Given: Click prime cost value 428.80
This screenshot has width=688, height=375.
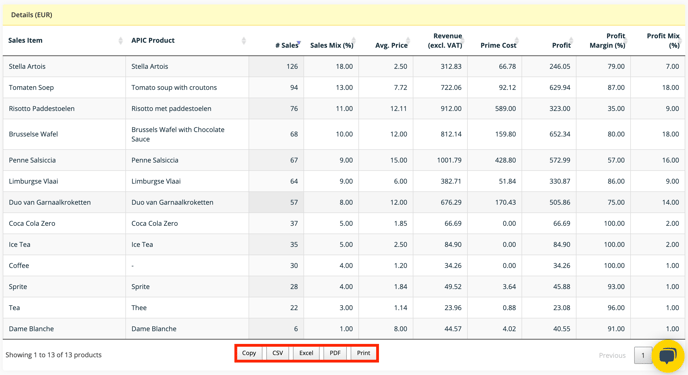Looking at the screenshot, I should [505, 161].
